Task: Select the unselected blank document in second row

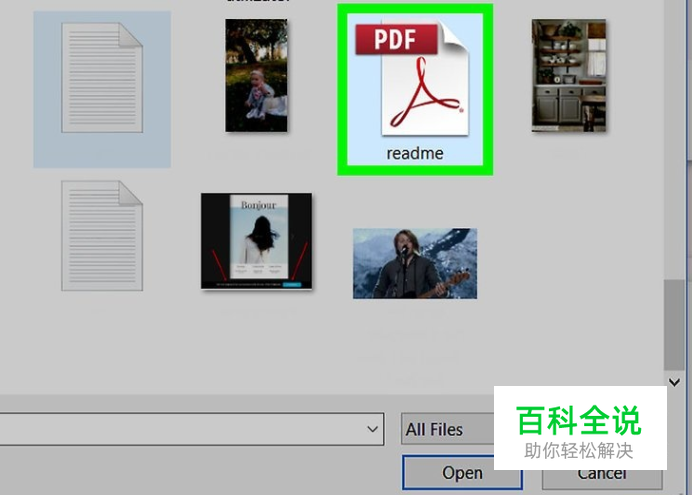Action: click(102, 236)
